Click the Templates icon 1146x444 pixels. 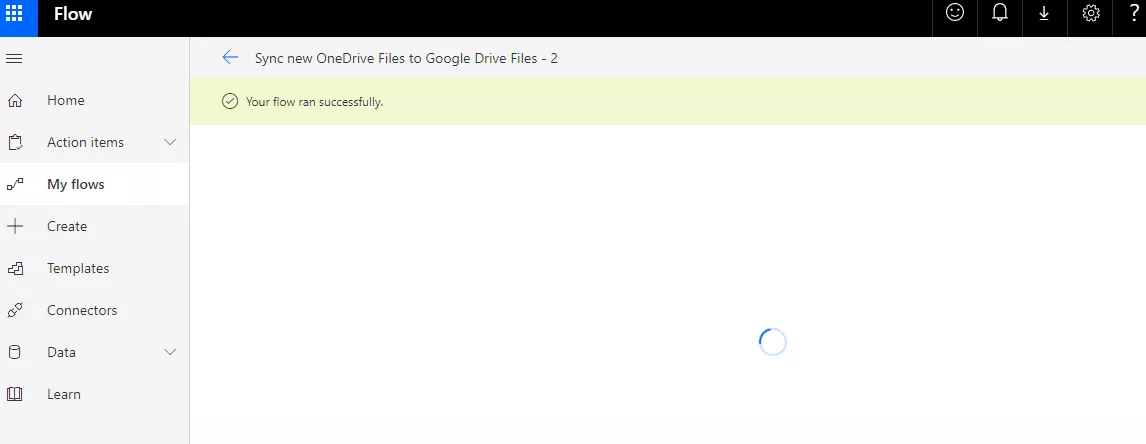[x=15, y=268]
